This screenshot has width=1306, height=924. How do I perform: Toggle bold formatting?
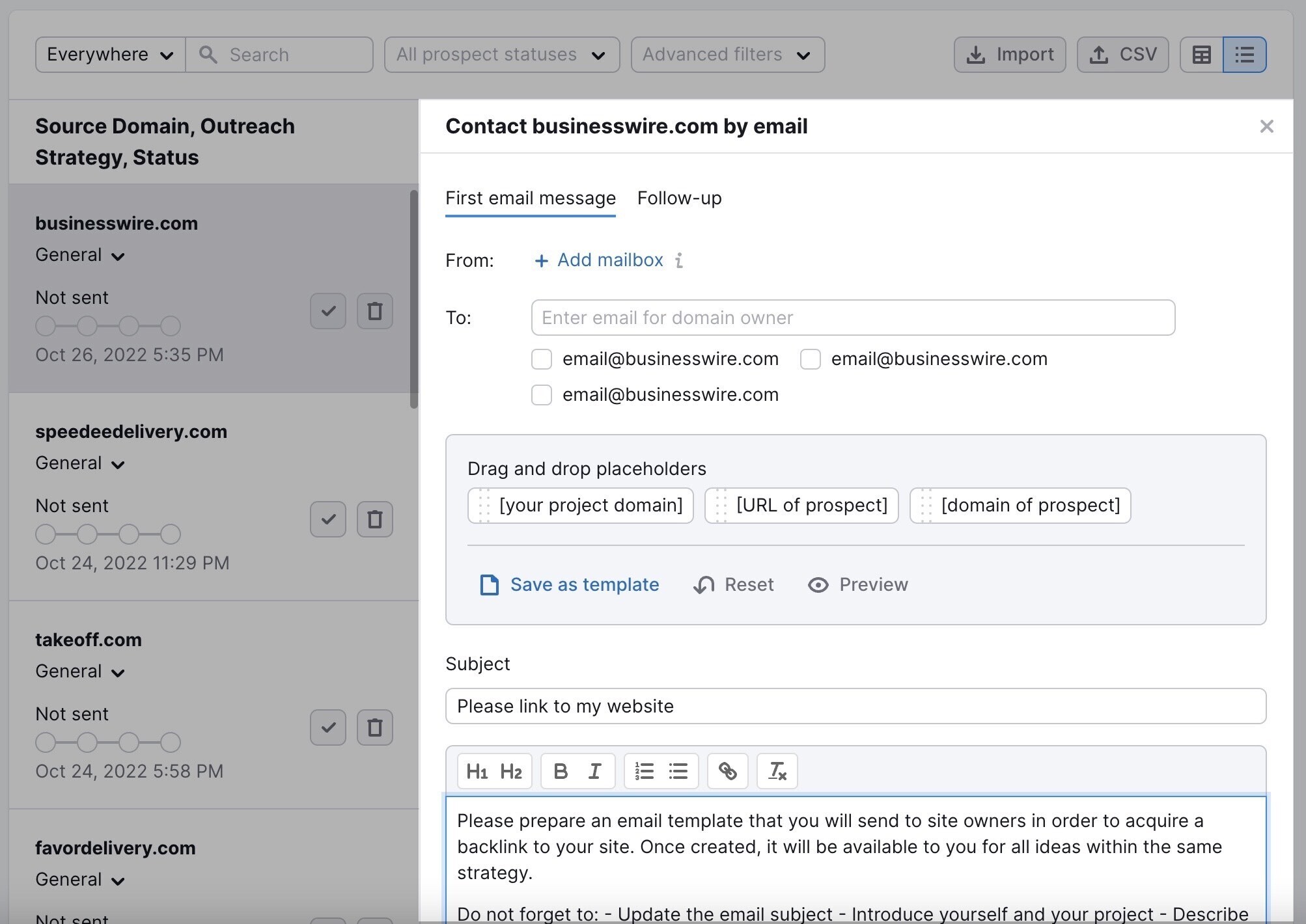[x=561, y=772]
